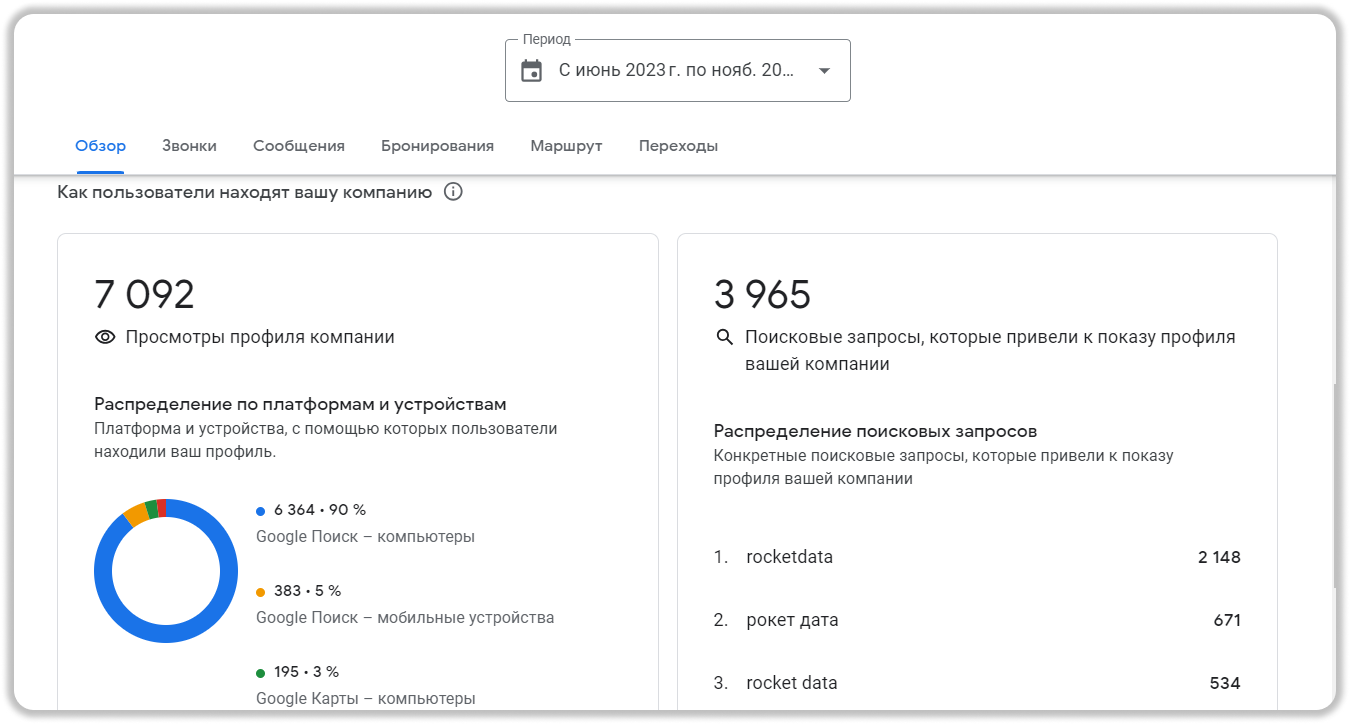Click the '383 • 5 %' value
The width and height of the screenshot is (1350, 724).
[308, 591]
